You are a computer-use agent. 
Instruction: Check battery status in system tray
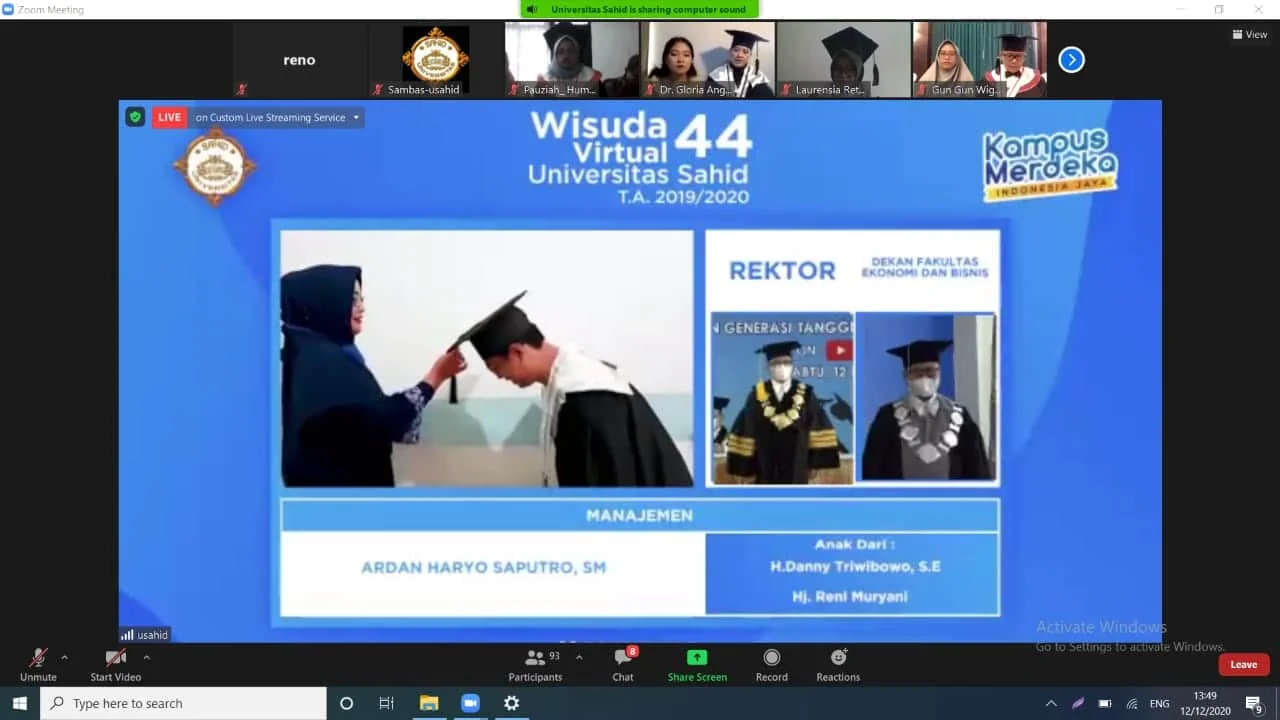1105,703
